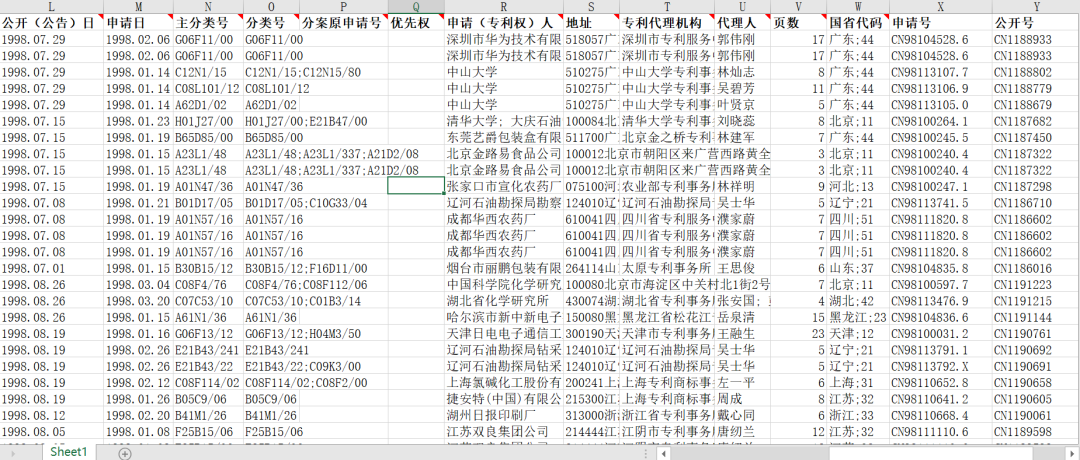The height and width of the screenshot is (460, 1080).
Task: Select column V header
Action: tap(798, 7)
